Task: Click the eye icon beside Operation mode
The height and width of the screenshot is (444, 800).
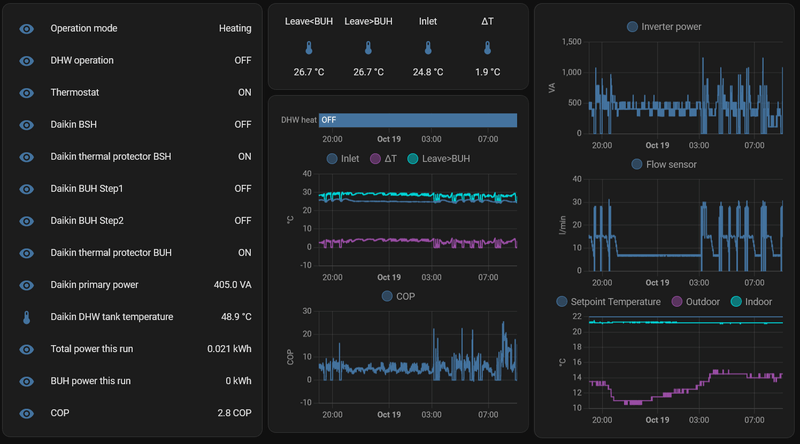Action: point(27,28)
